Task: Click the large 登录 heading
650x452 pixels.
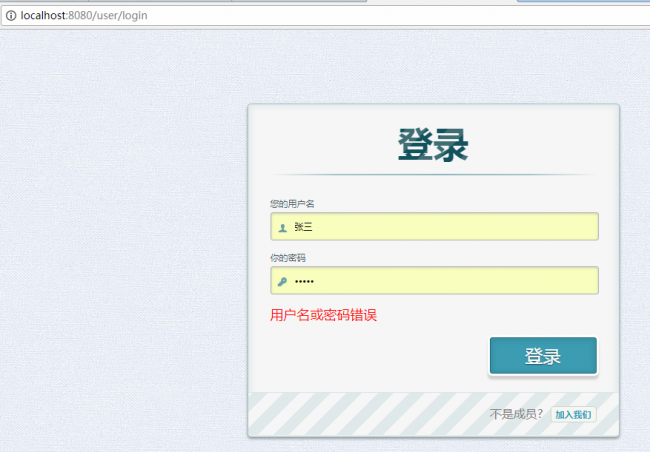Action: (x=433, y=145)
